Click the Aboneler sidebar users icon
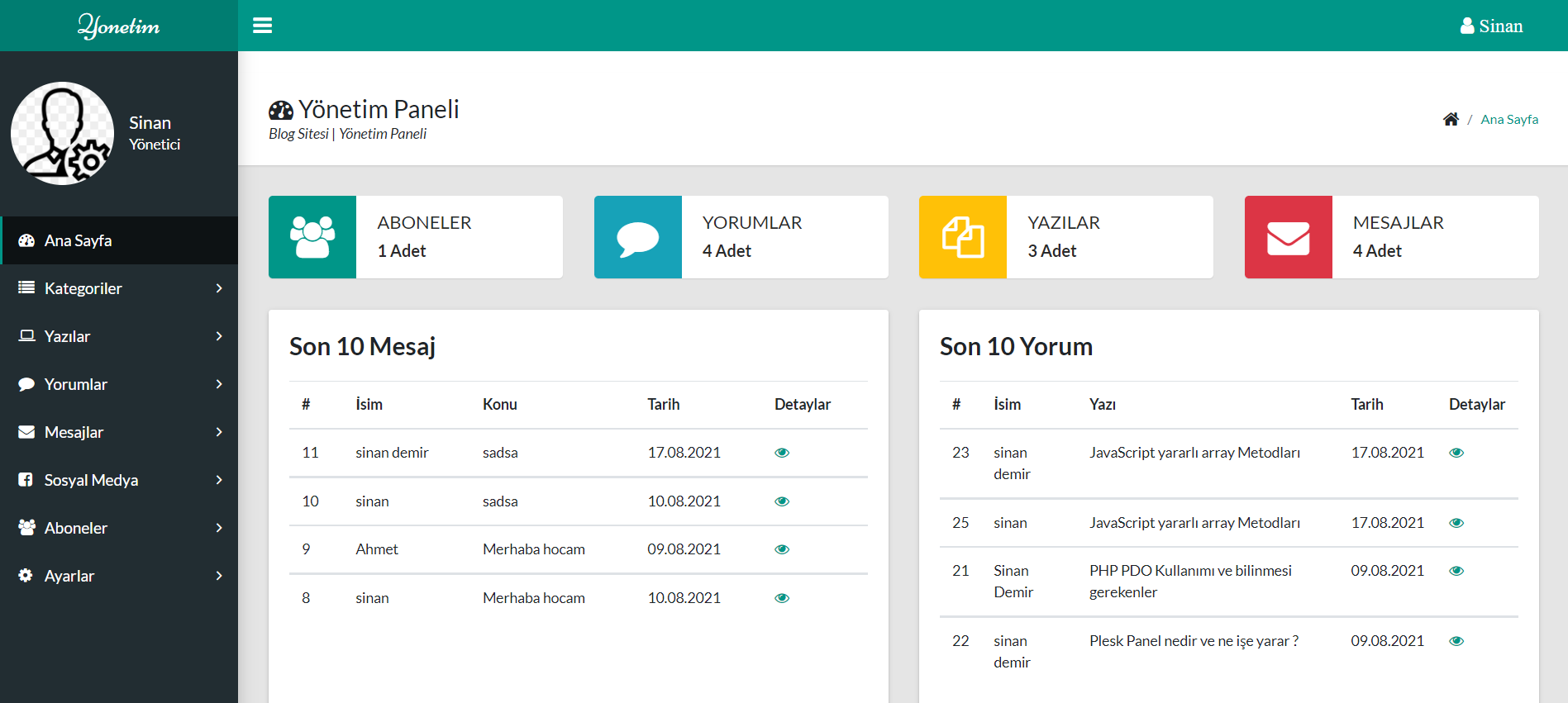This screenshot has height=703, width=1568. [26, 527]
